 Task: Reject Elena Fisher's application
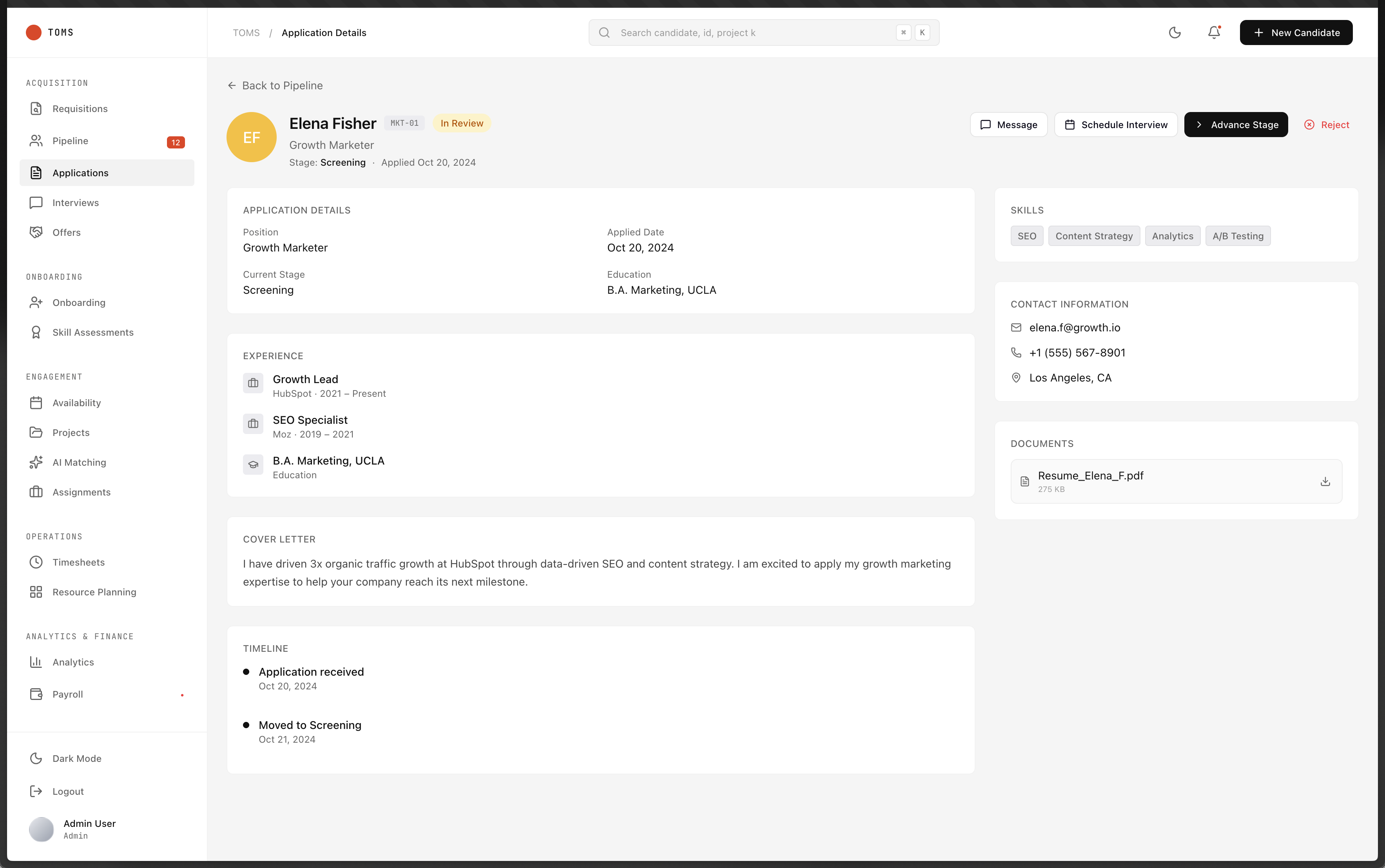click(1327, 125)
